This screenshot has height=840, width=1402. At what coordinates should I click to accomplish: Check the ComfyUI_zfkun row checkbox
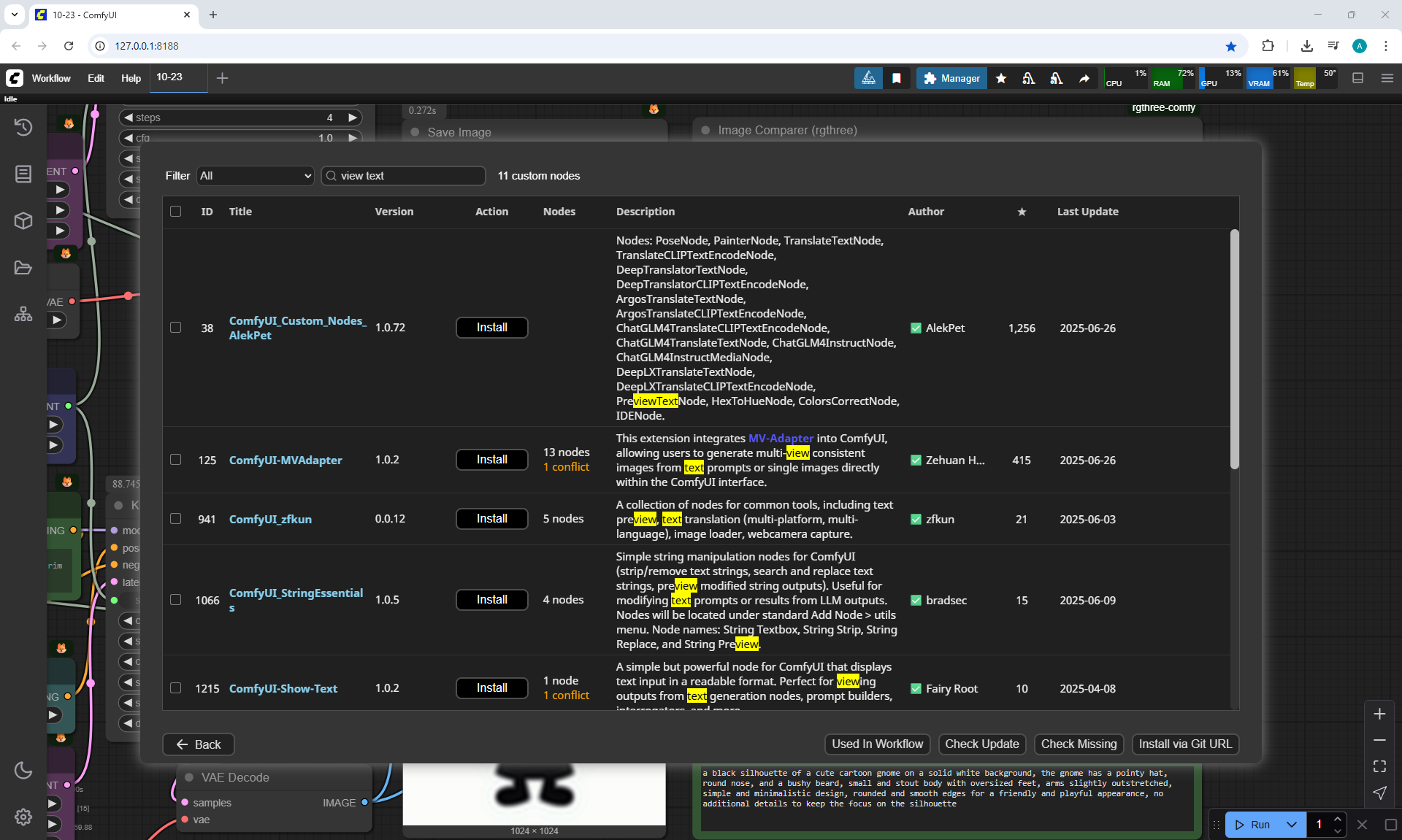coord(176,519)
